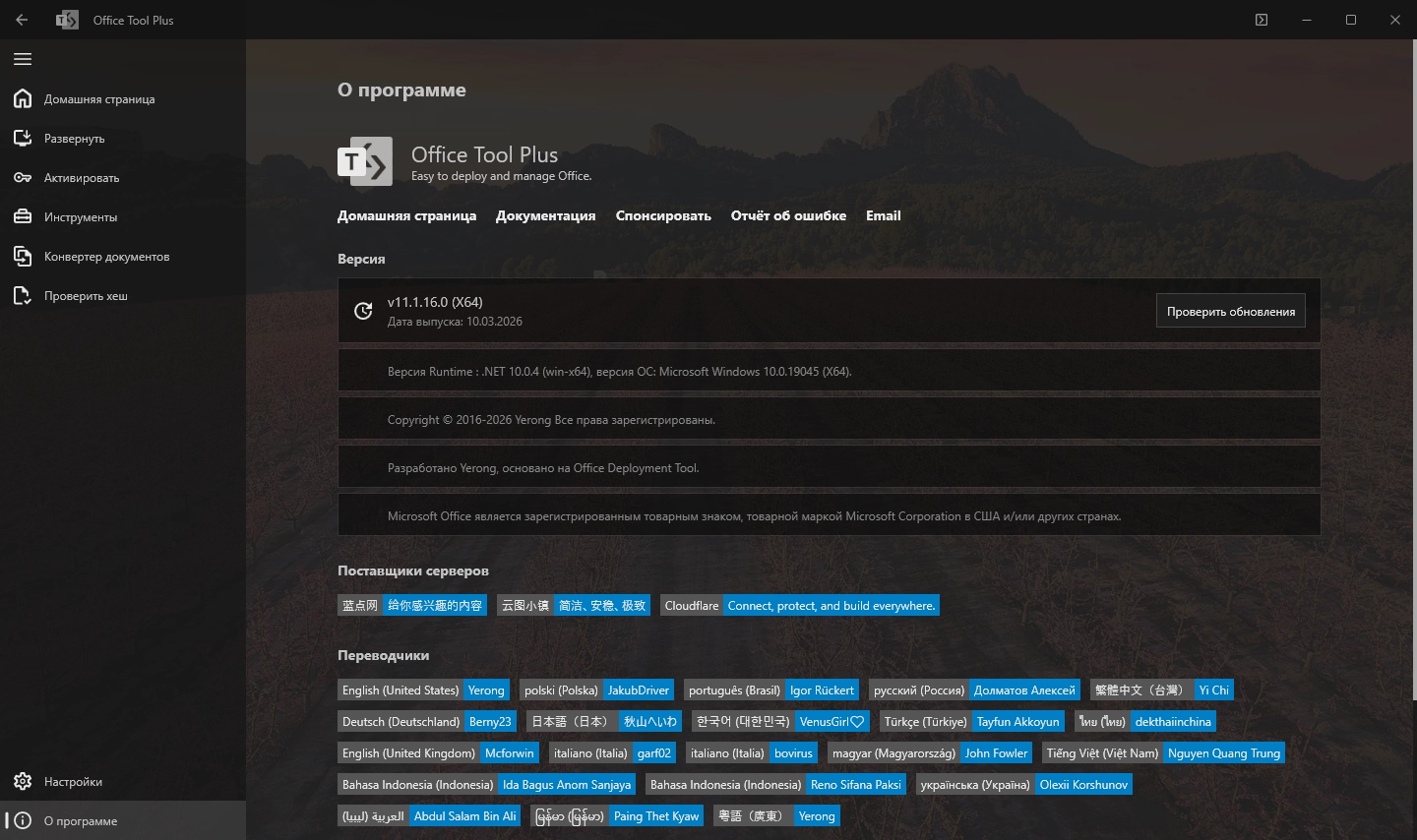Image resolution: width=1417 pixels, height=840 pixels.
Task: Click the refresh icon beside version v11.1.16.0
Action: coord(363,311)
